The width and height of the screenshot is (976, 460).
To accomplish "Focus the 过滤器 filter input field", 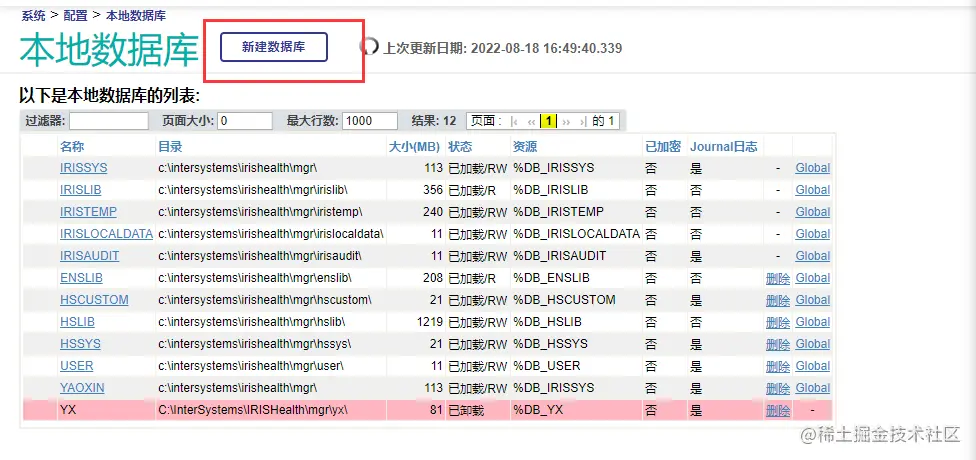I will click(109, 121).
